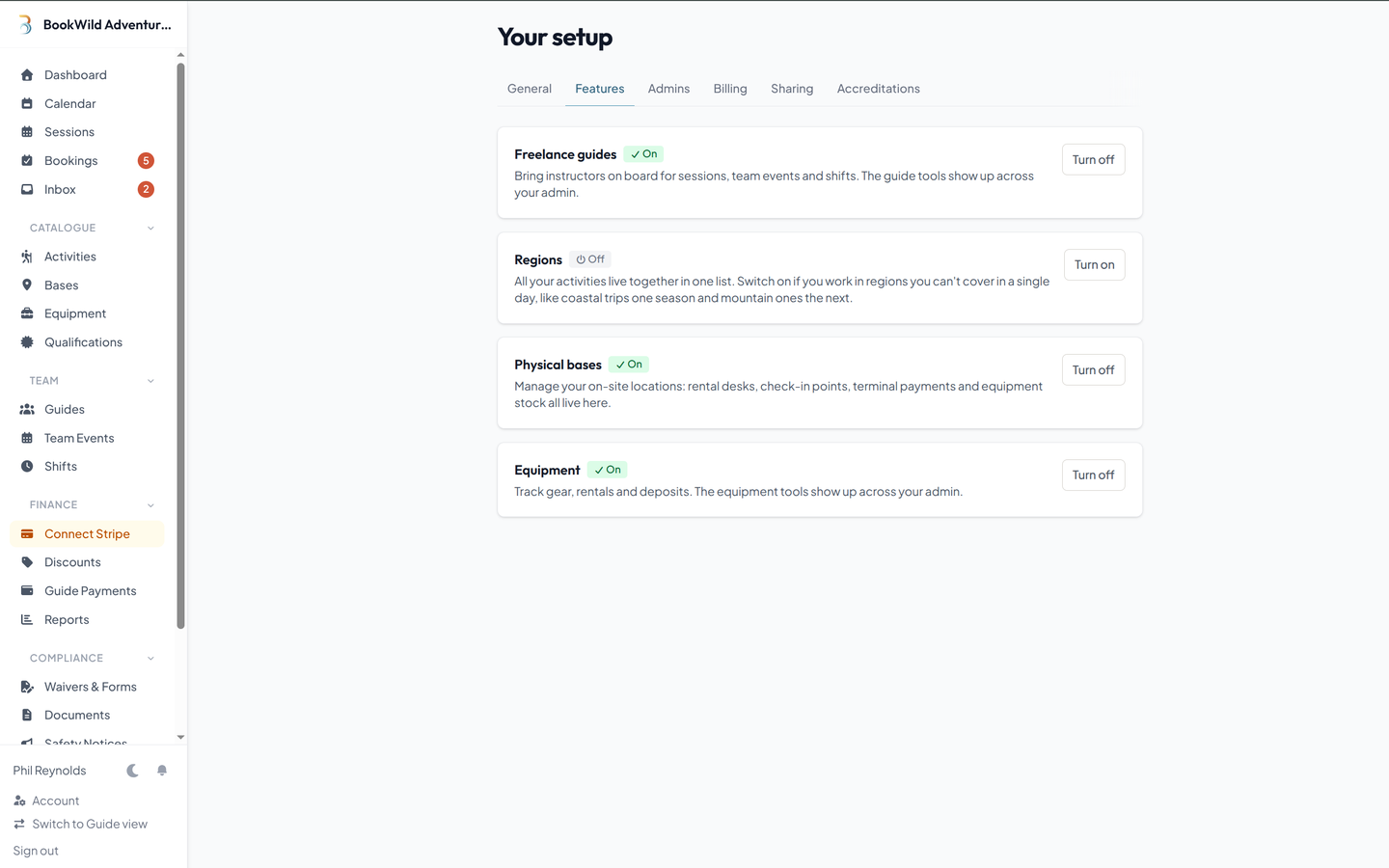The width and height of the screenshot is (1389, 868).
Task: Click the Regions card title
Action: (538, 259)
